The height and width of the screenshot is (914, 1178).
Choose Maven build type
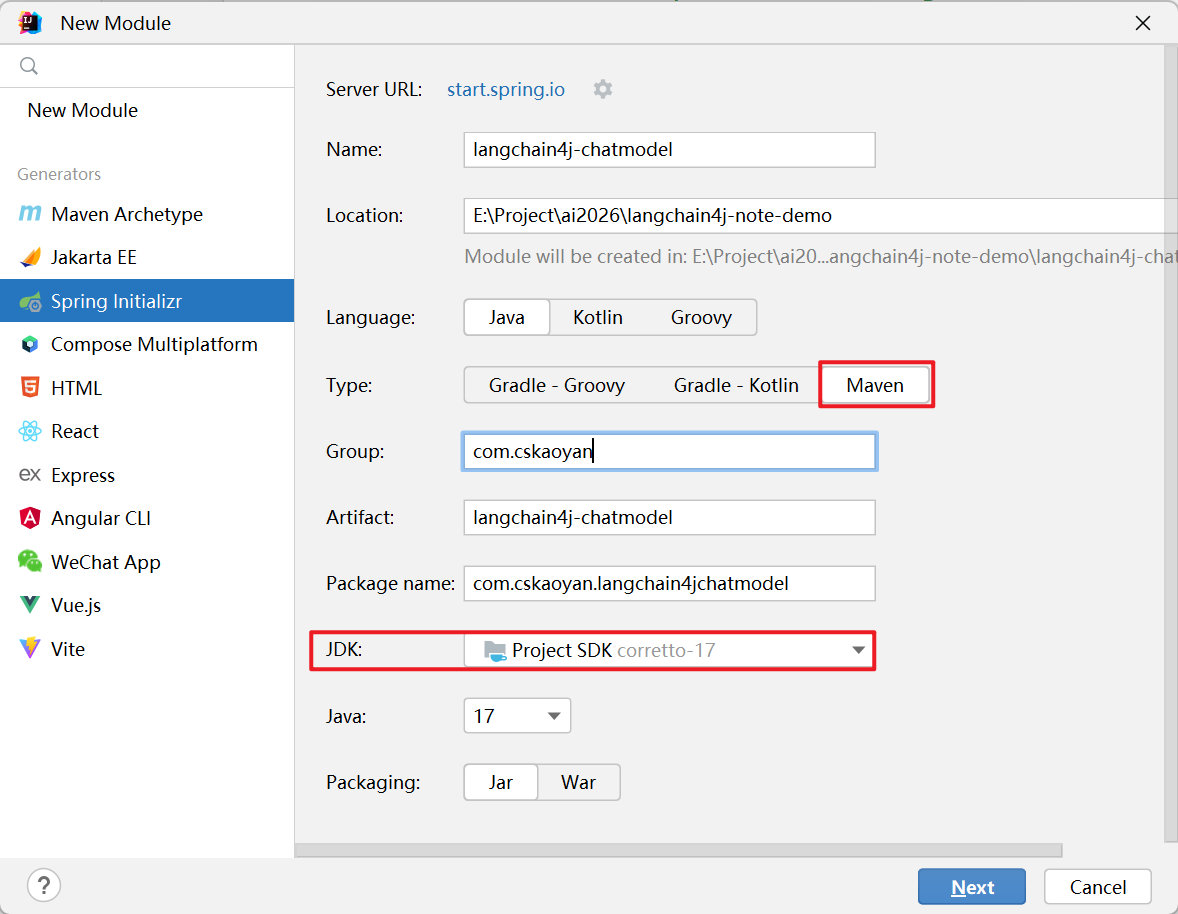(875, 385)
